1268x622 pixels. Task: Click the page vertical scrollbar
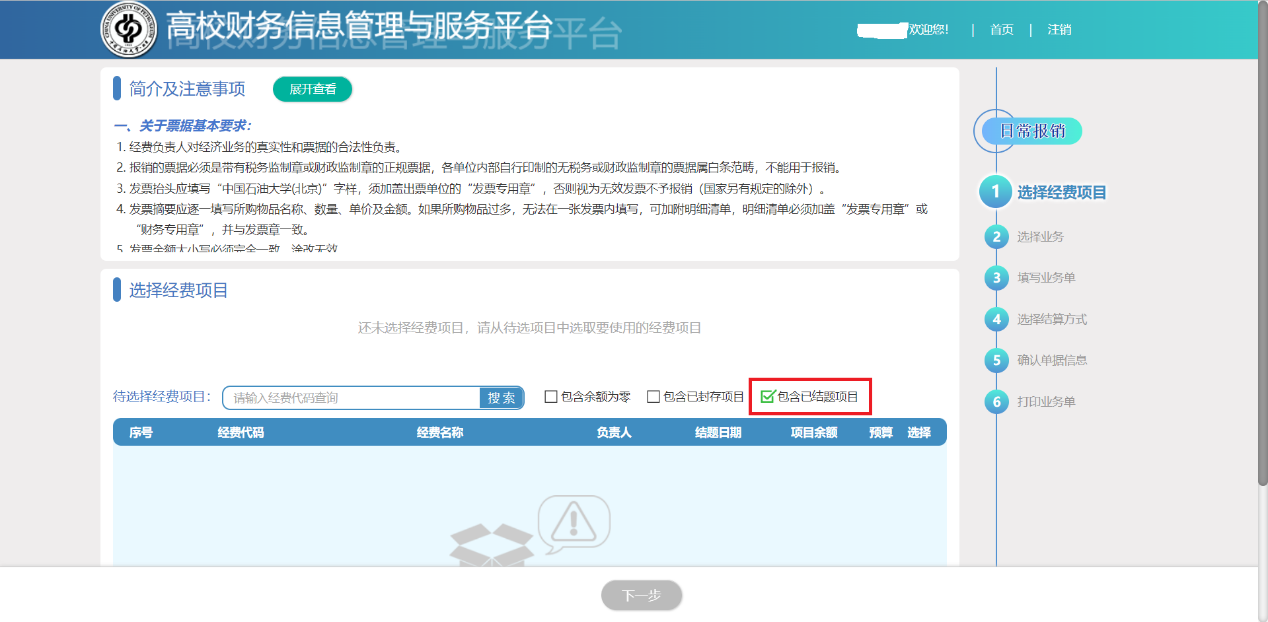point(1262,300)
